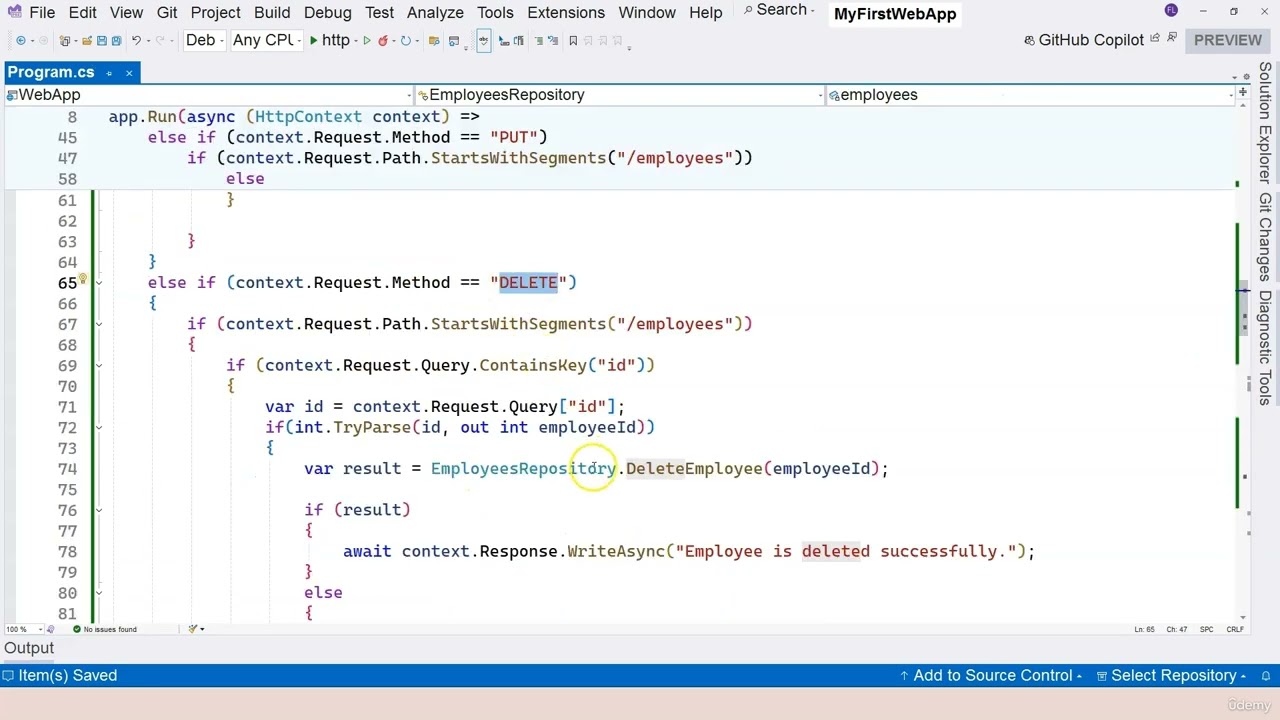This screenshot has width=1280, height=720.
Task: Open the document tab overflow dropdown arrow
Action: [x=1235, y=78]
